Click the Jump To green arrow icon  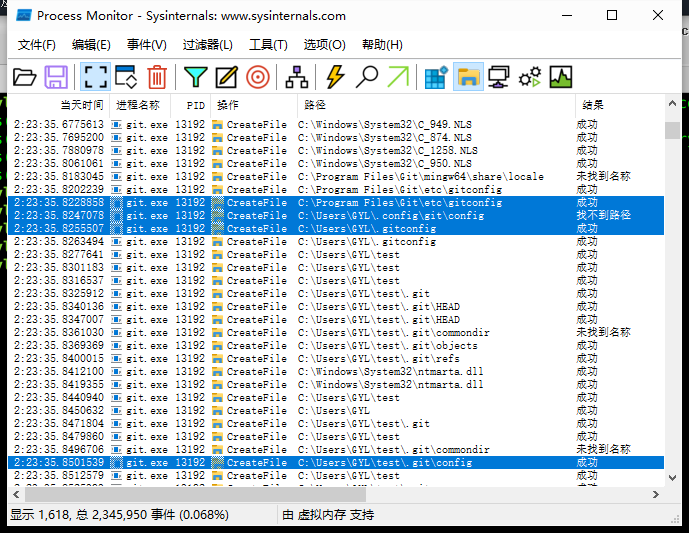[x=398, y=77]
